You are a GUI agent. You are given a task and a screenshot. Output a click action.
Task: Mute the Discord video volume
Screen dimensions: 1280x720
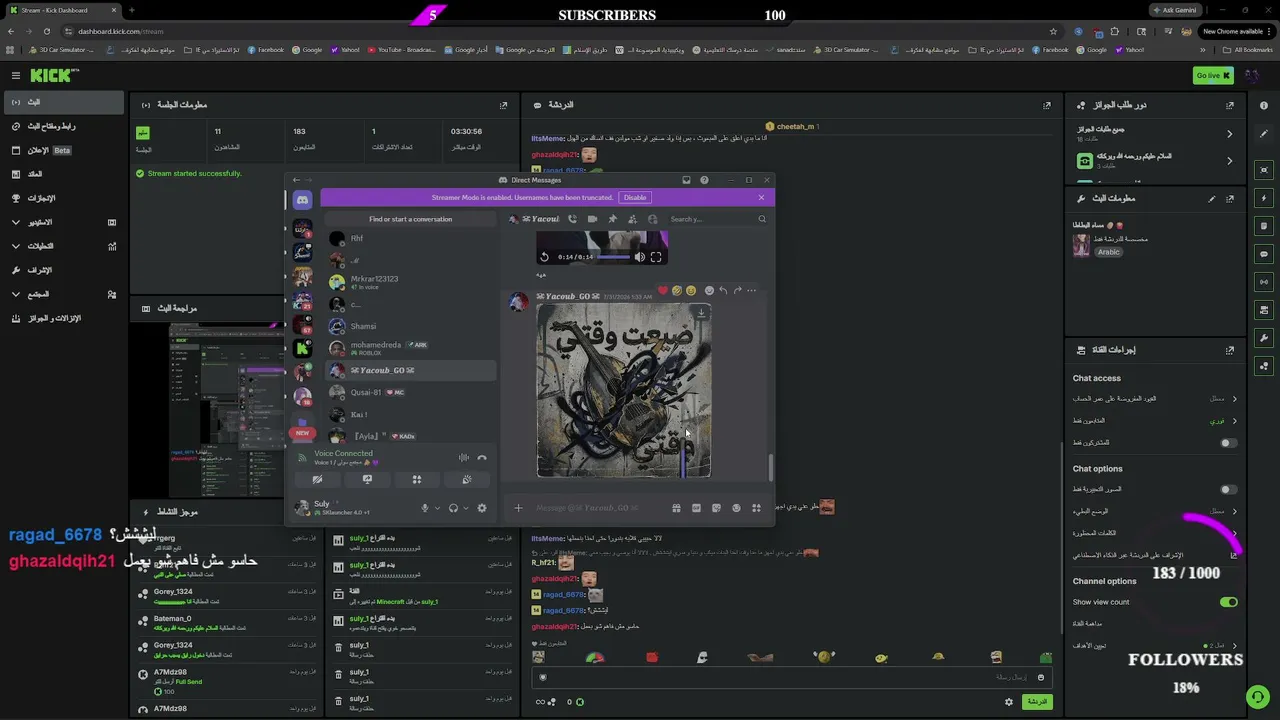click(640, 257)
